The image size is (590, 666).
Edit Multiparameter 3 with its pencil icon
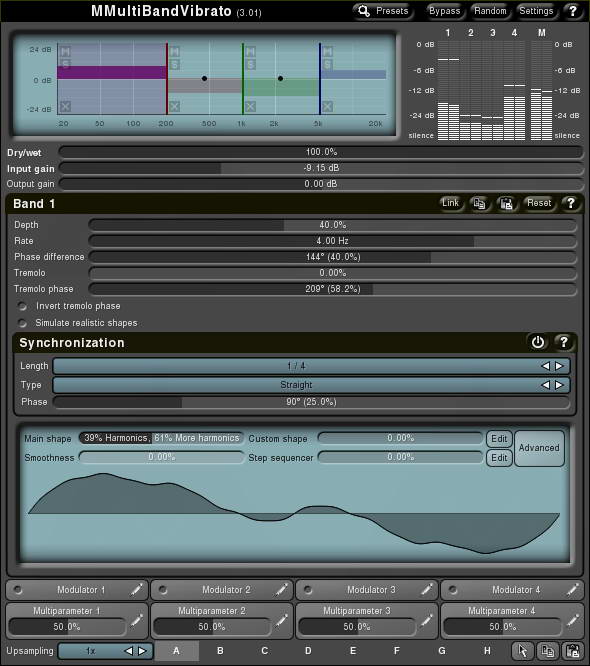pyautogui.click(x=426, y=621)
